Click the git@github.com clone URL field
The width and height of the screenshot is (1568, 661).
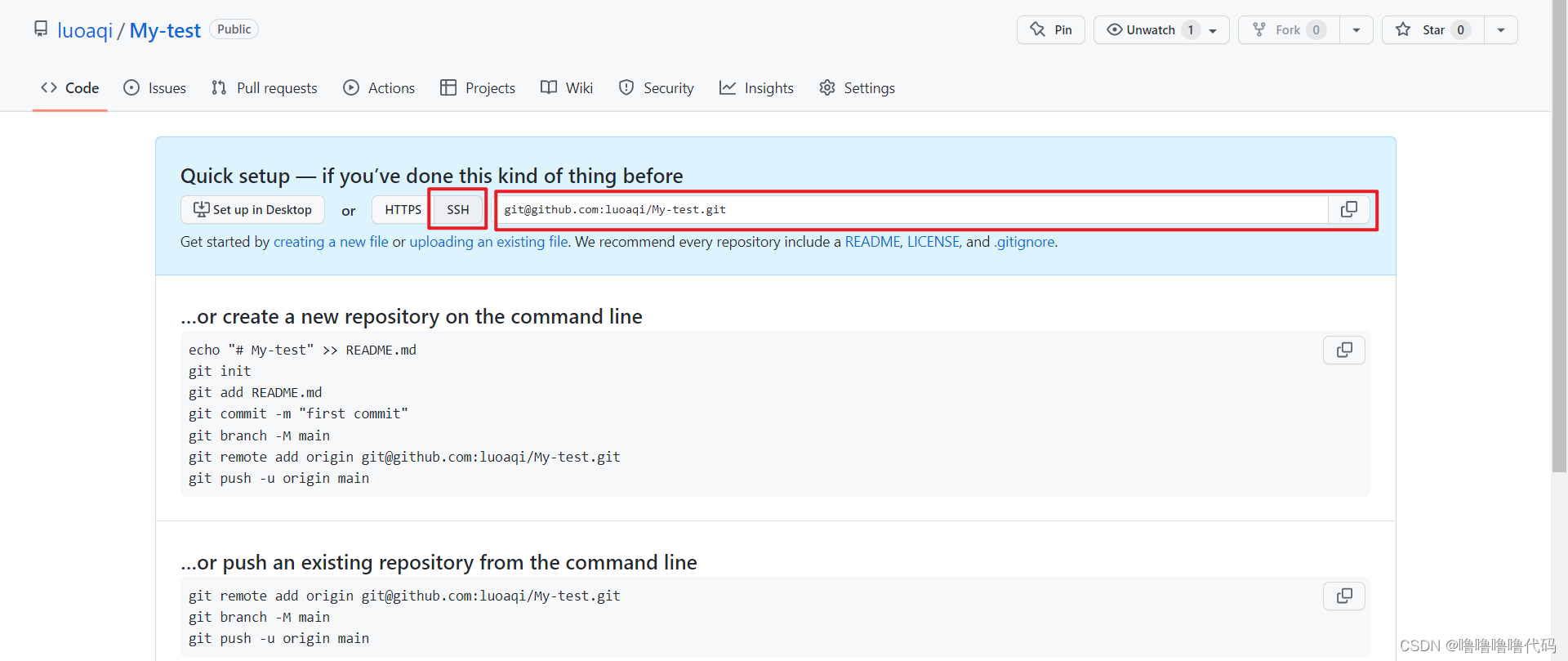913,210
